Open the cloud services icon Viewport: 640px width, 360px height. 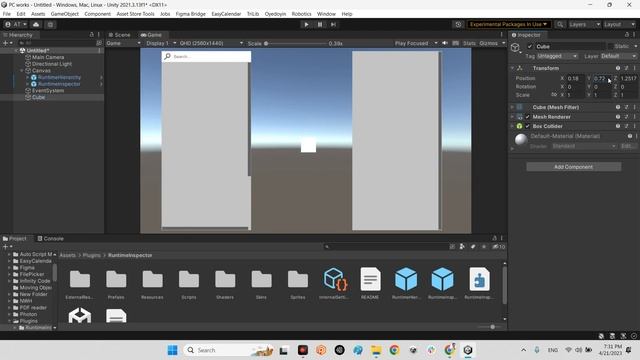[x=36, y=24]
